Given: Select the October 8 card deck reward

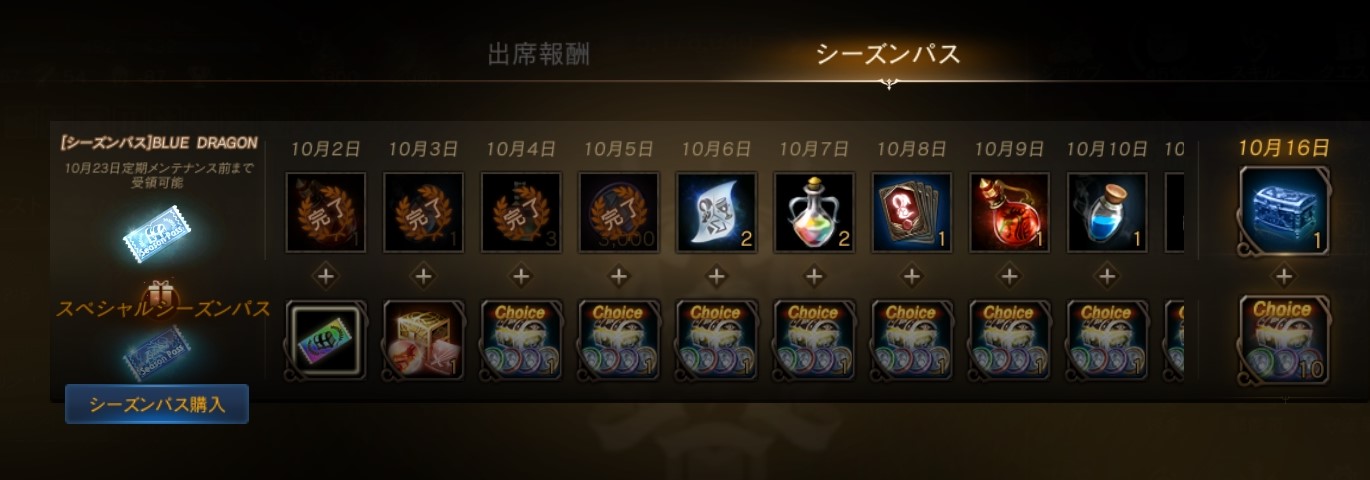Looking at the screenshot, I should [912, 212].
